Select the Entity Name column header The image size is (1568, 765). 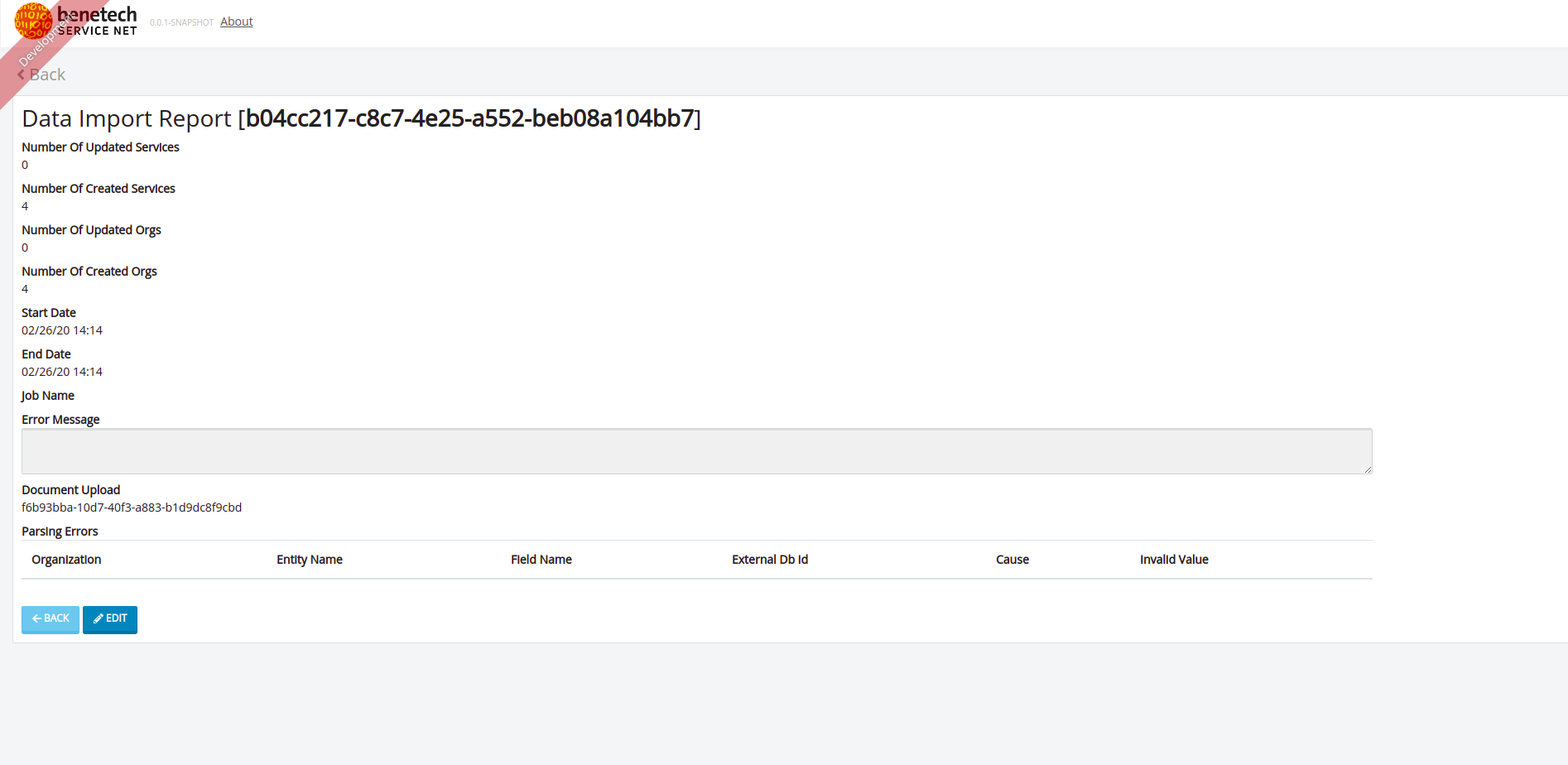(x=310, y=560)
